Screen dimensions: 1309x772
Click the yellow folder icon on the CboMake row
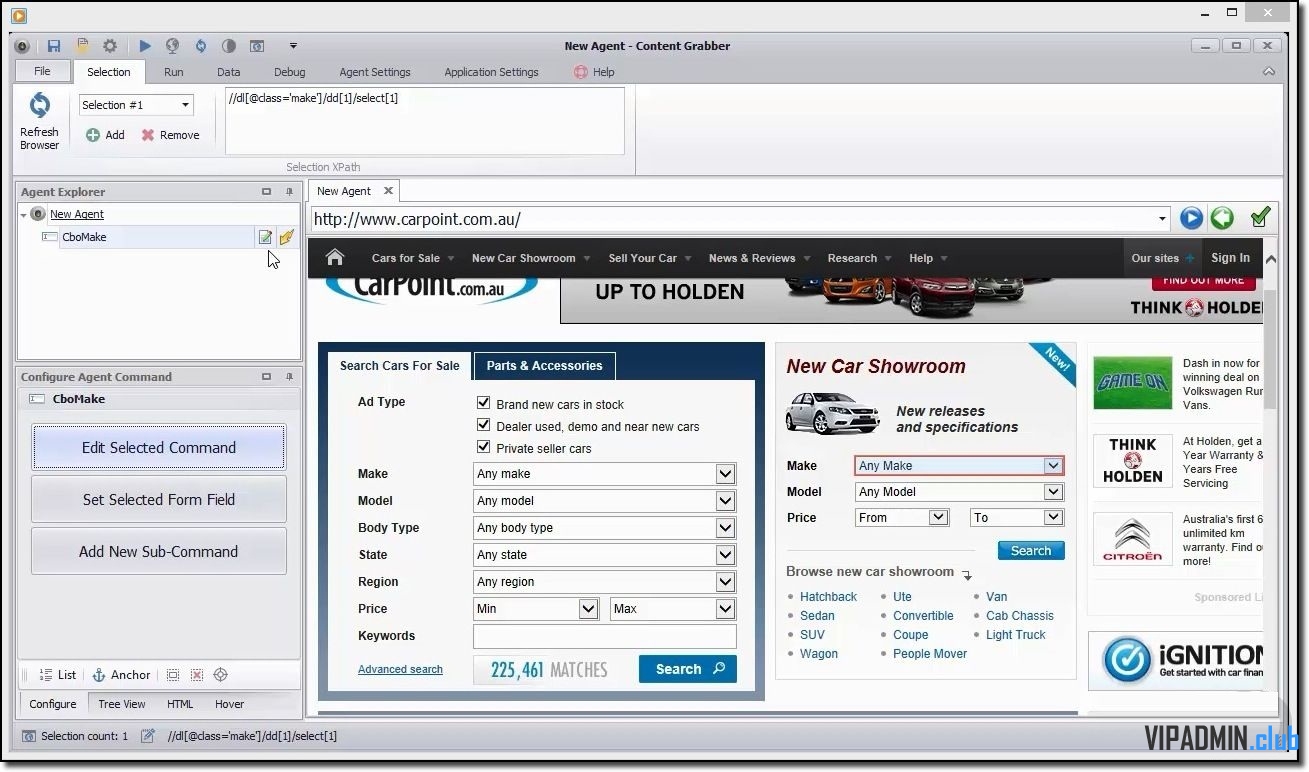(287, 237)
